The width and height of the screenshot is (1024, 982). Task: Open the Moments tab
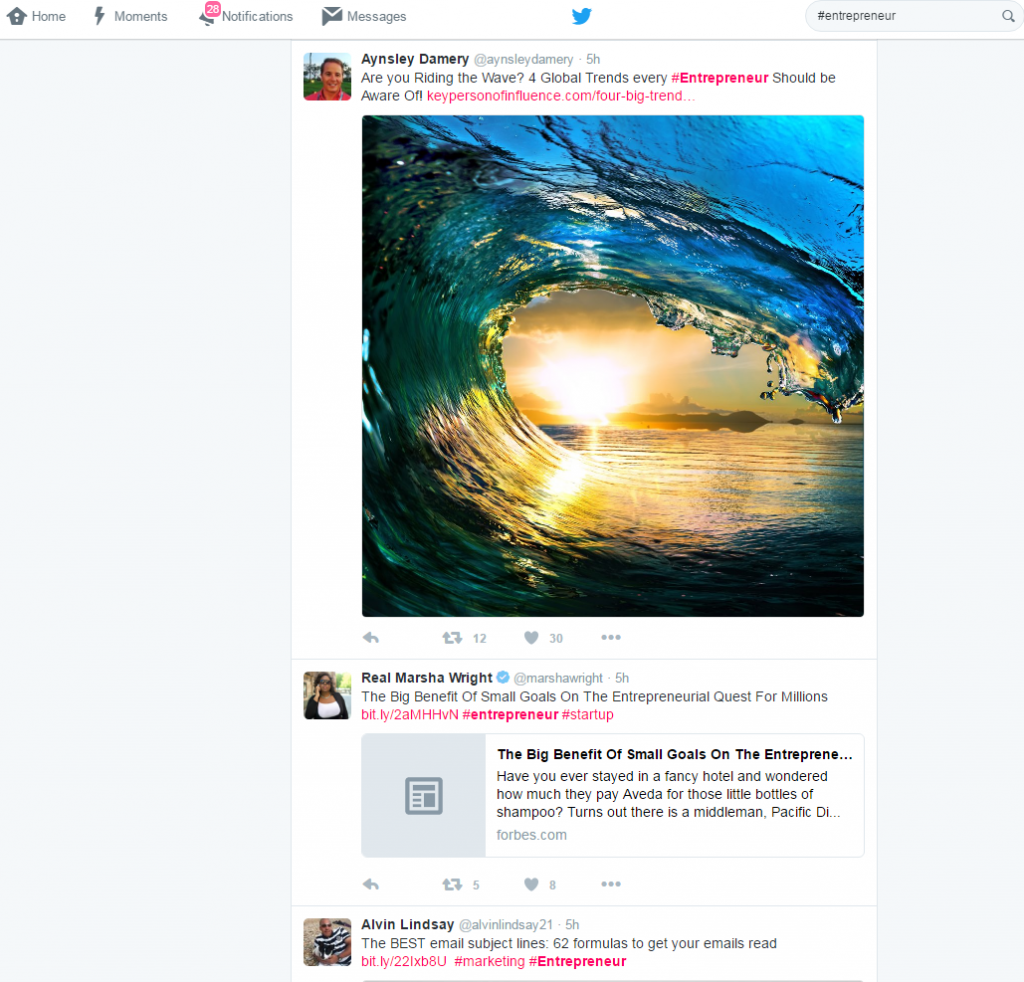coord(131,16)
